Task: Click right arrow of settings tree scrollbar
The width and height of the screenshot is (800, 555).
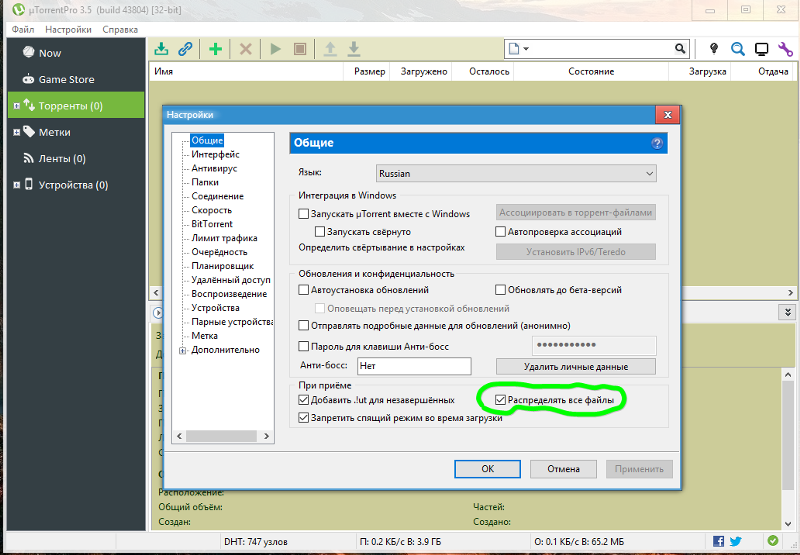Action: [x=266, y=436]
